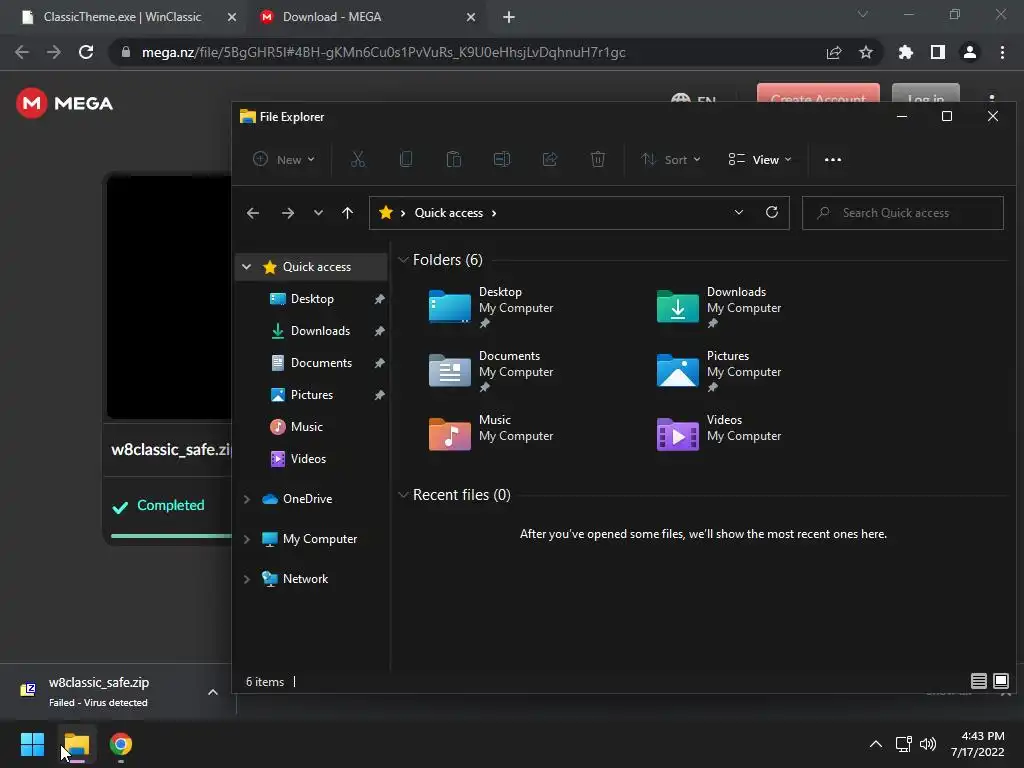Click the Chrome taskbar icon
Viewport: 1024px width, 768px height.
[x=121, y=744]
